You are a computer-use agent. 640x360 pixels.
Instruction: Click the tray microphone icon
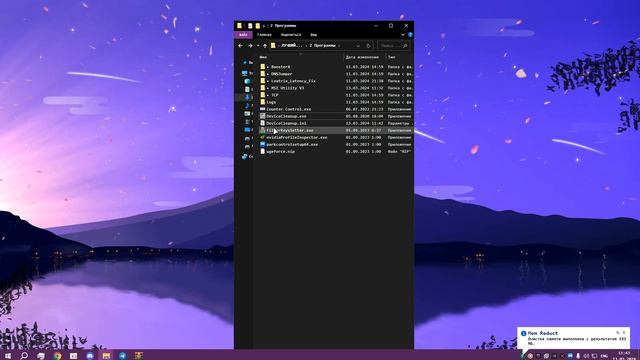point(578,356)
